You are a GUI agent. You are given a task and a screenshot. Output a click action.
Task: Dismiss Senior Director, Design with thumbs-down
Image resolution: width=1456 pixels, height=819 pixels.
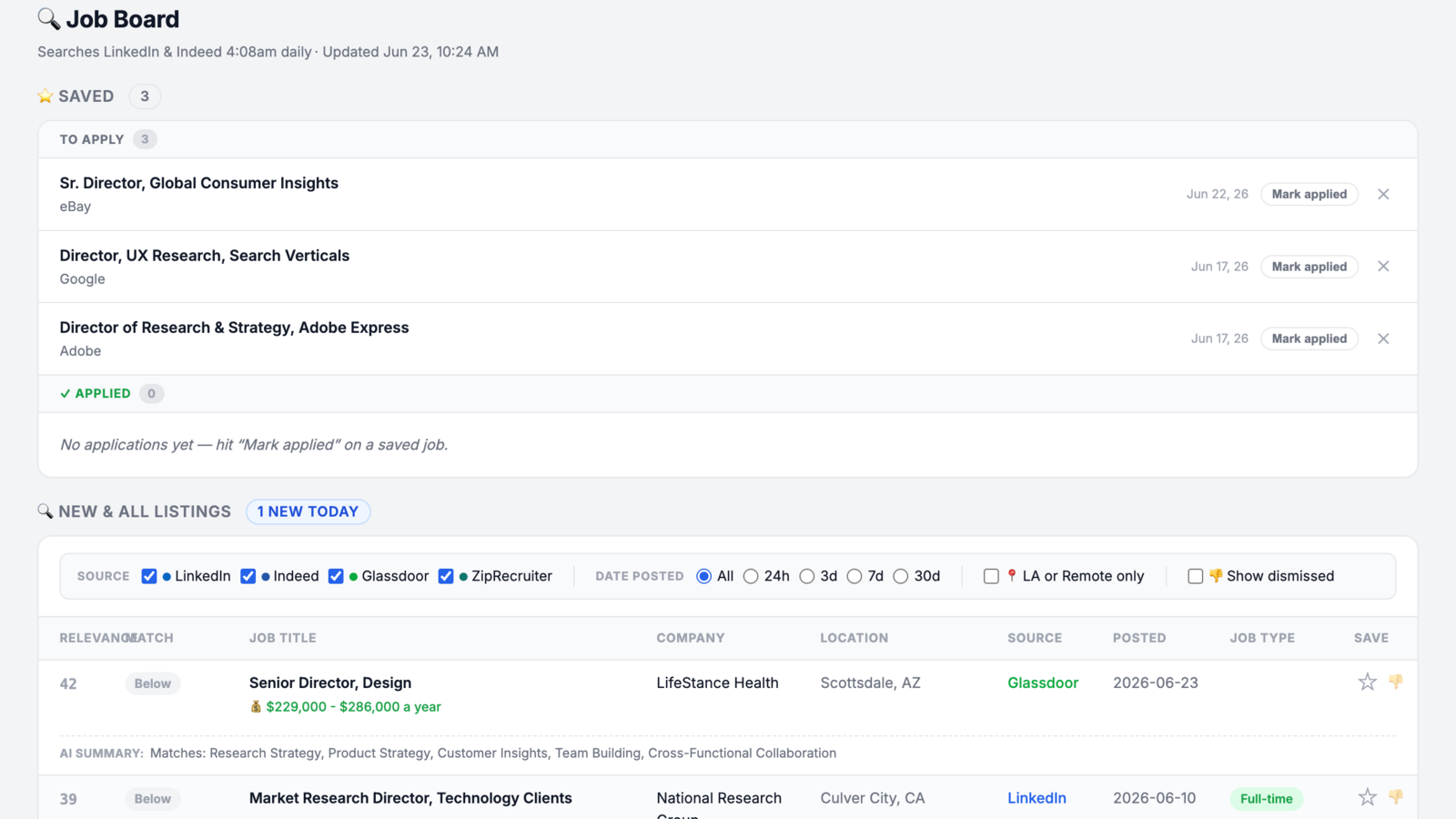1396,681
